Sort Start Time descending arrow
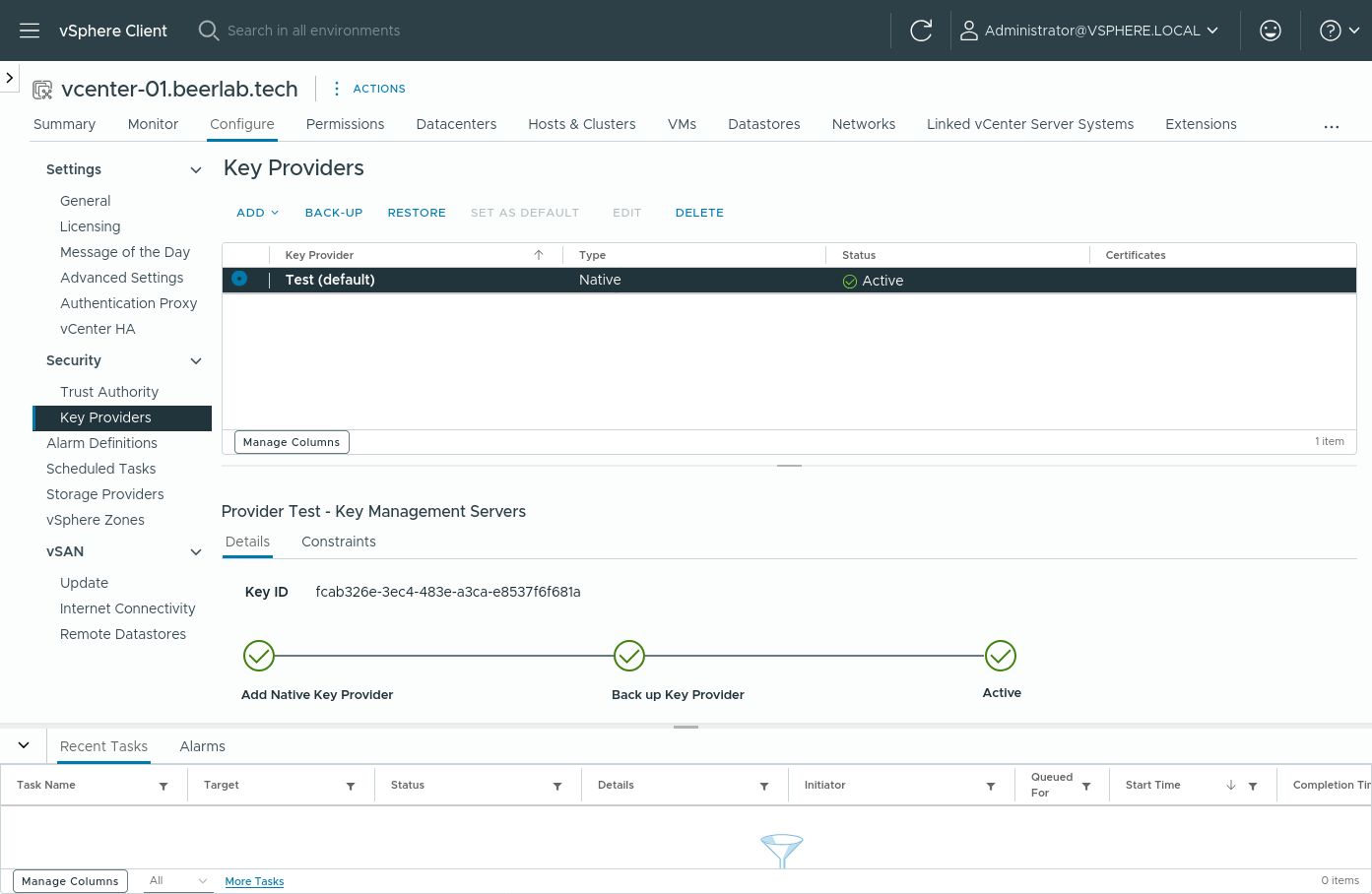The width and height of the screenshot is (1372, 894). point(1231,786)
